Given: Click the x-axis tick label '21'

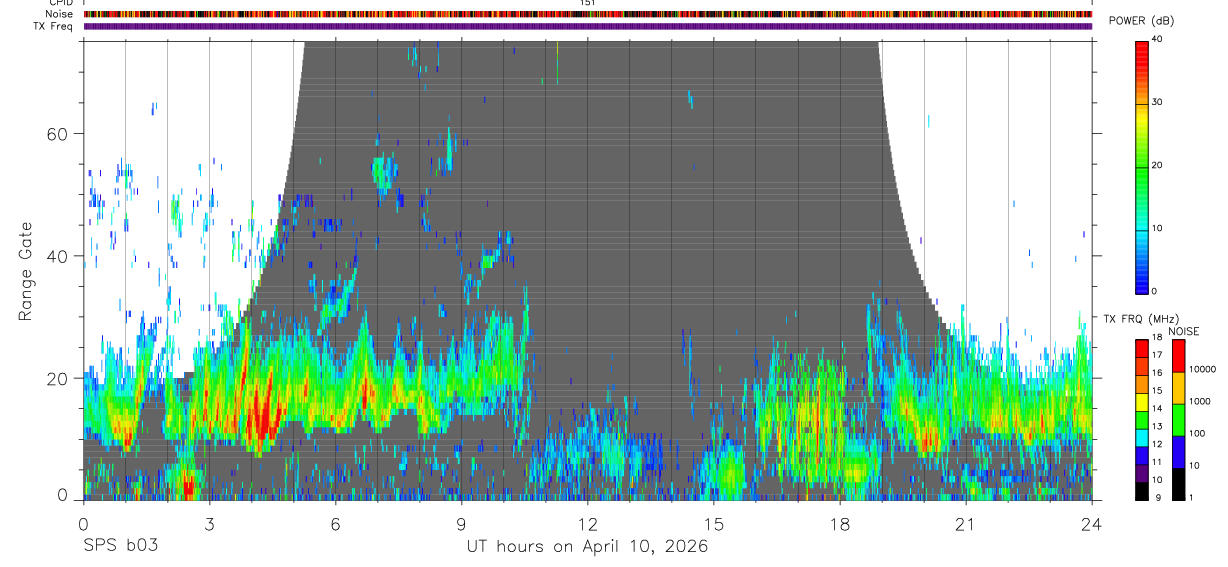Looking at the screenshot, I should [x=965, y=524].
